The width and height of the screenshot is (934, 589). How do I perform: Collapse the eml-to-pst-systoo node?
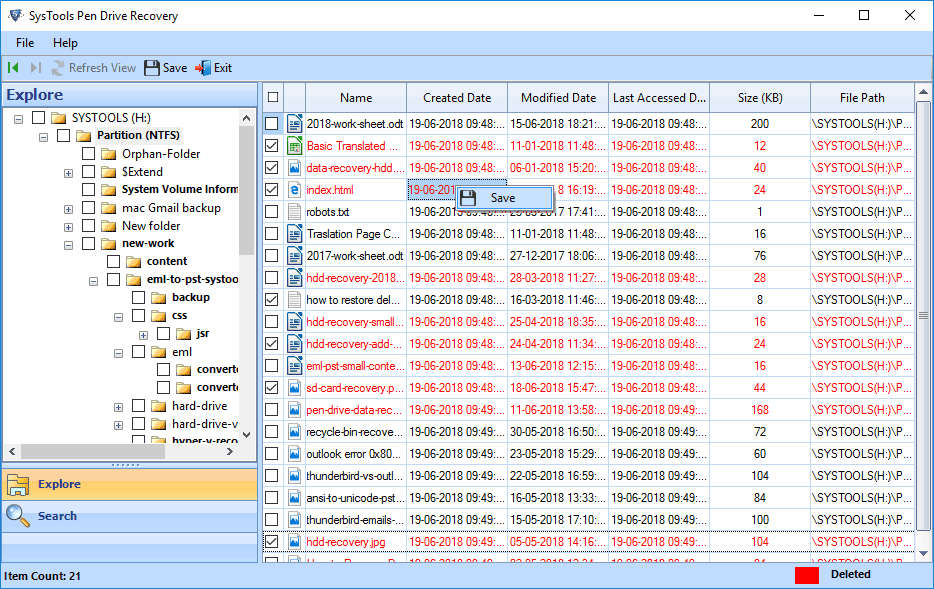(94, 281)
